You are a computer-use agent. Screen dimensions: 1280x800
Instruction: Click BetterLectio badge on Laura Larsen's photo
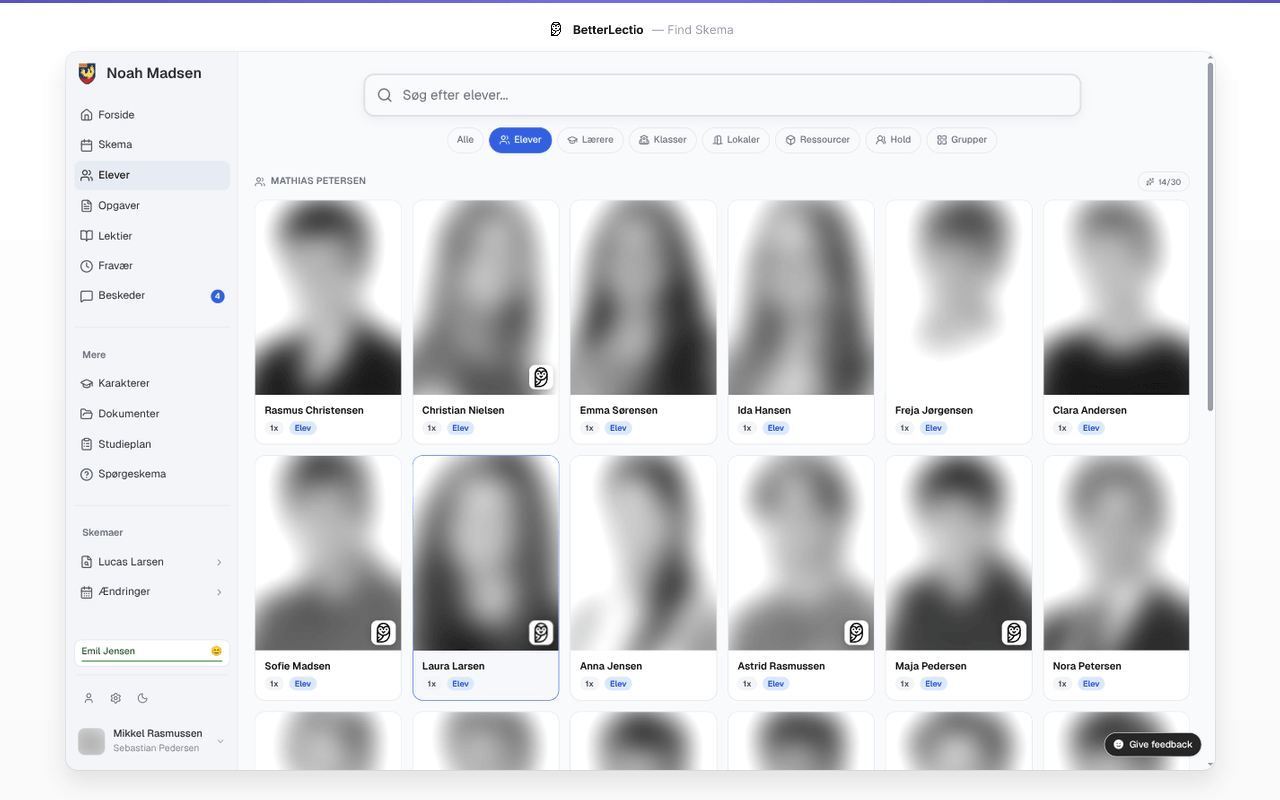[x=541, y=633]
